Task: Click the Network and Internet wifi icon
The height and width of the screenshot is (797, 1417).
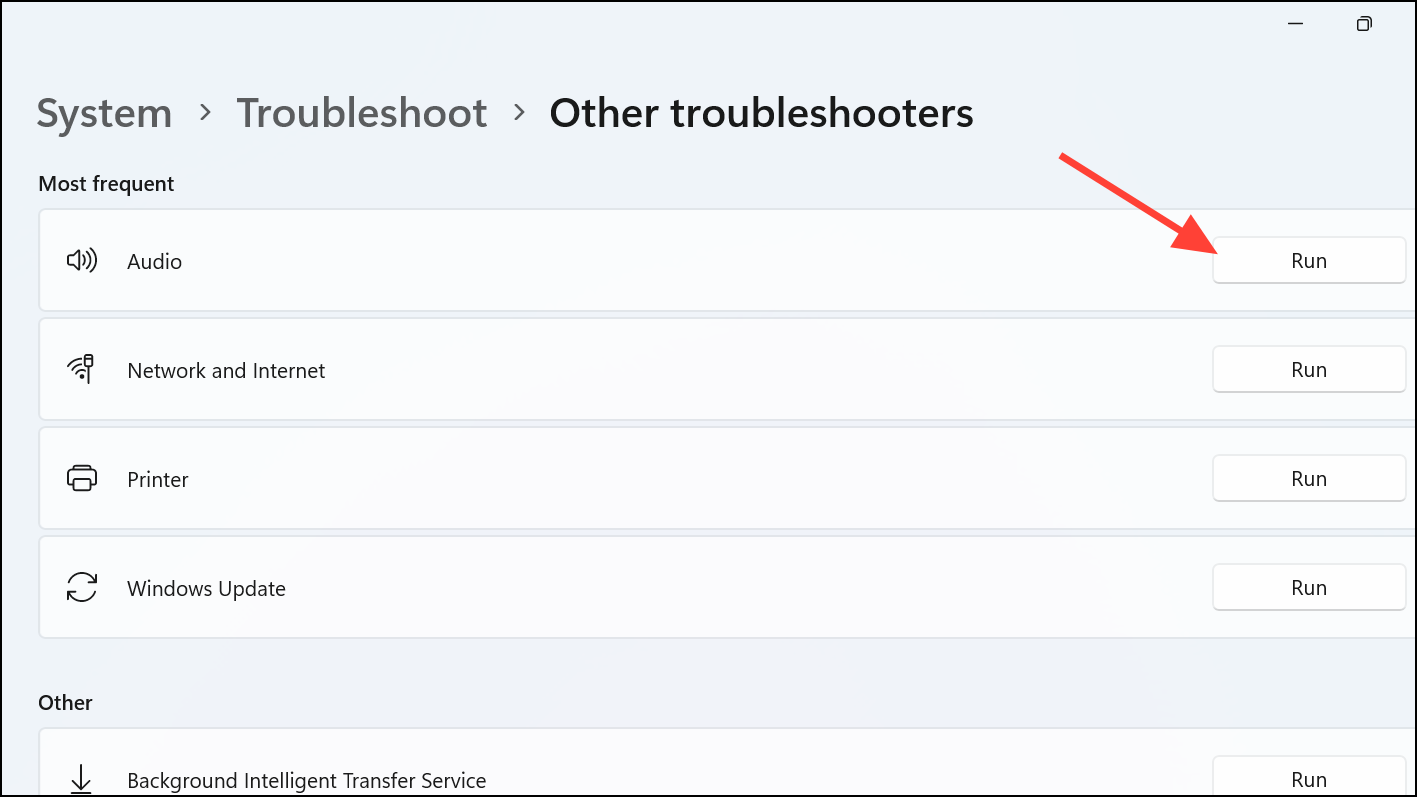Action: (81, 370)
